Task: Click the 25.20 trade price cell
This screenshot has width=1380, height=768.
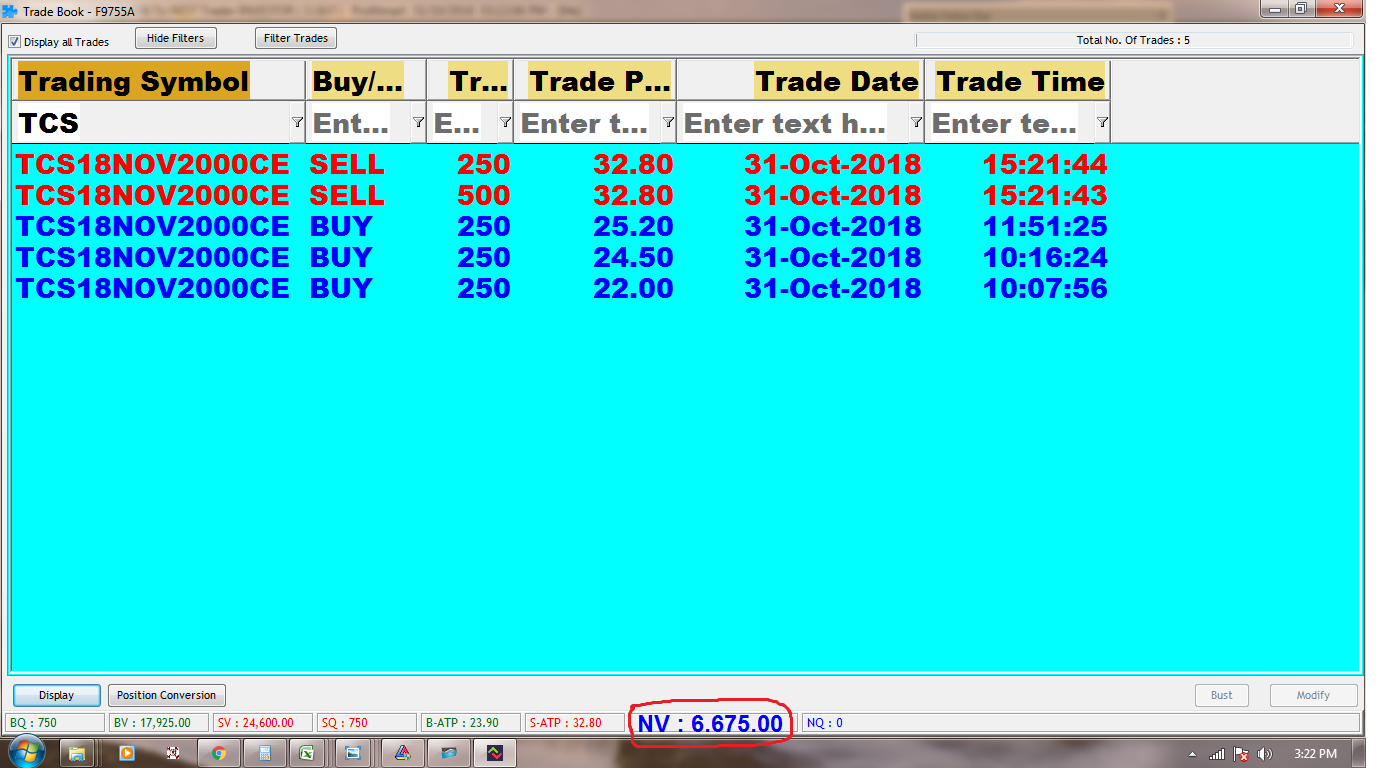Action: [633, 226]
